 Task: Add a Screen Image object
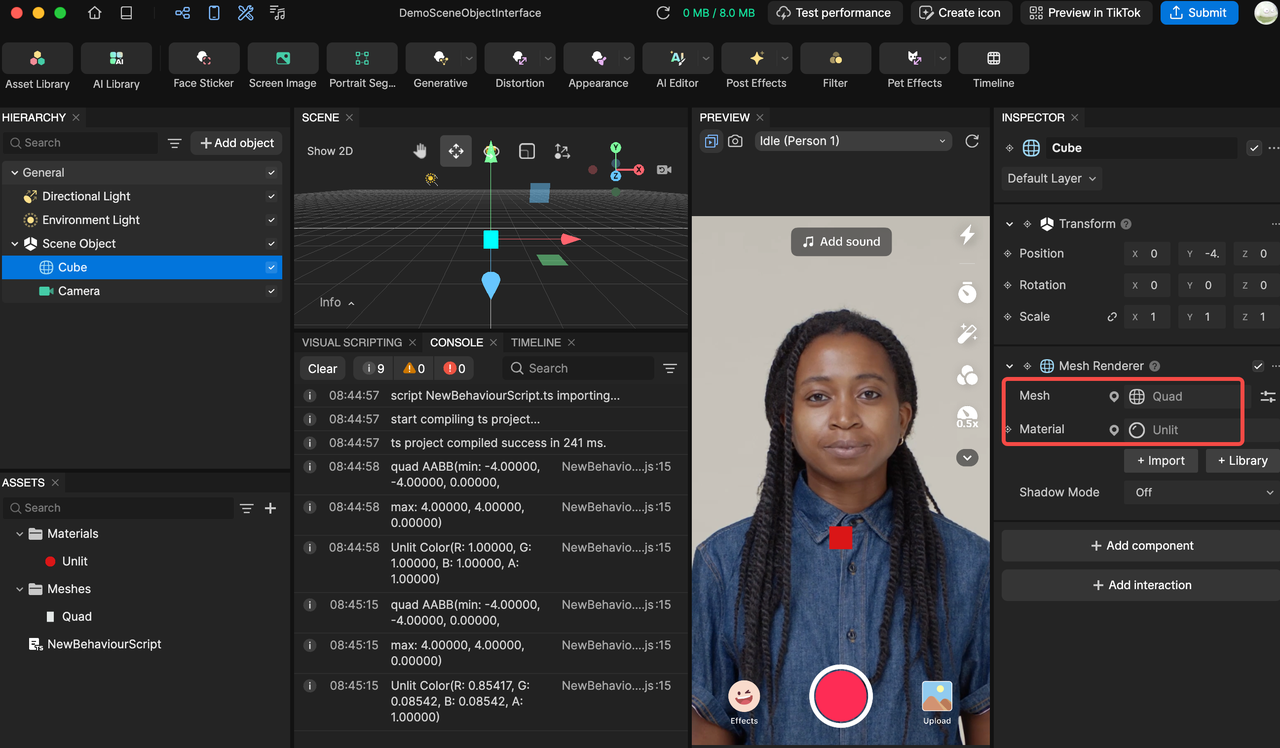point(283,67)
